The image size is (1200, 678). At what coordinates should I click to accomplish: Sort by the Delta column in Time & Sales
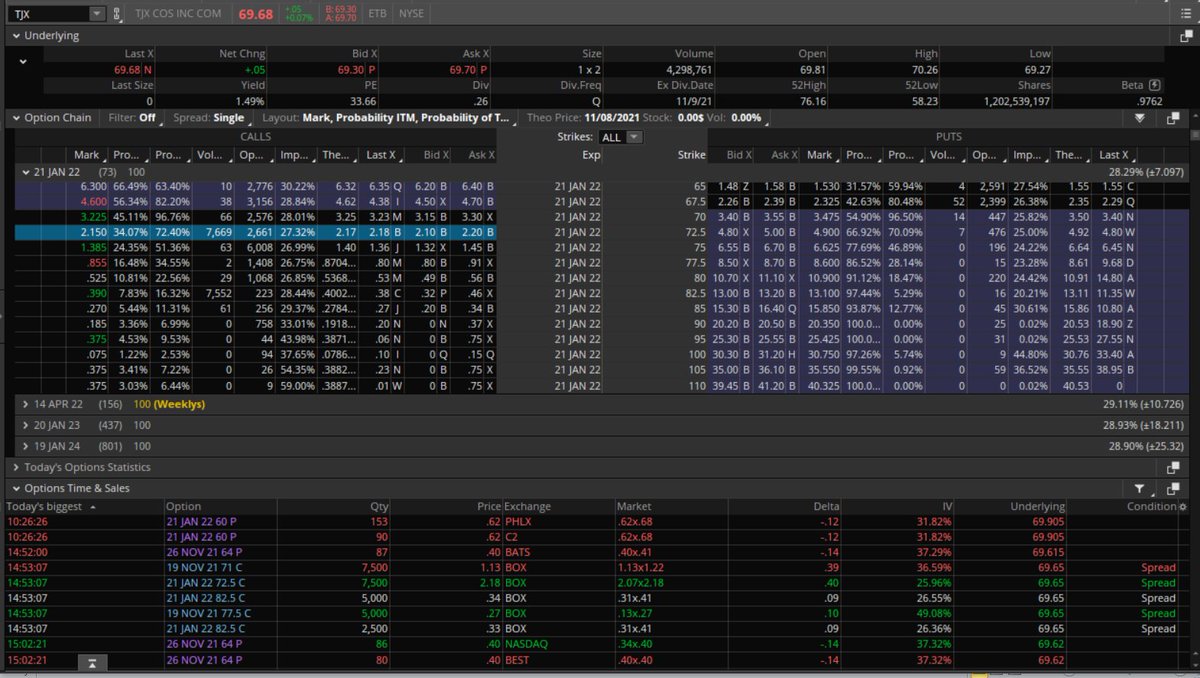tap(825, 507)
